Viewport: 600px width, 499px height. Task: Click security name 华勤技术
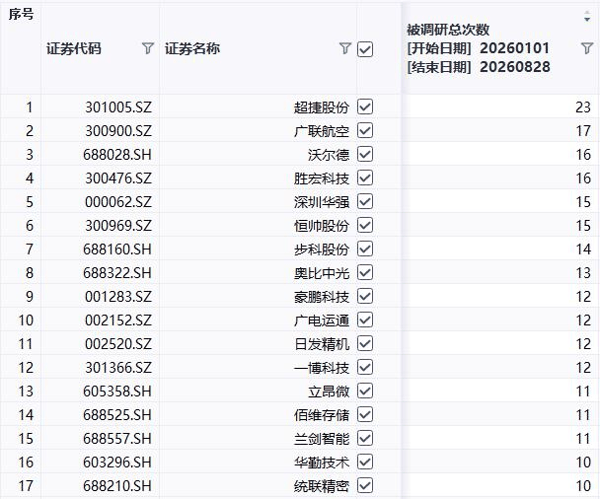(x=321, y=463)
